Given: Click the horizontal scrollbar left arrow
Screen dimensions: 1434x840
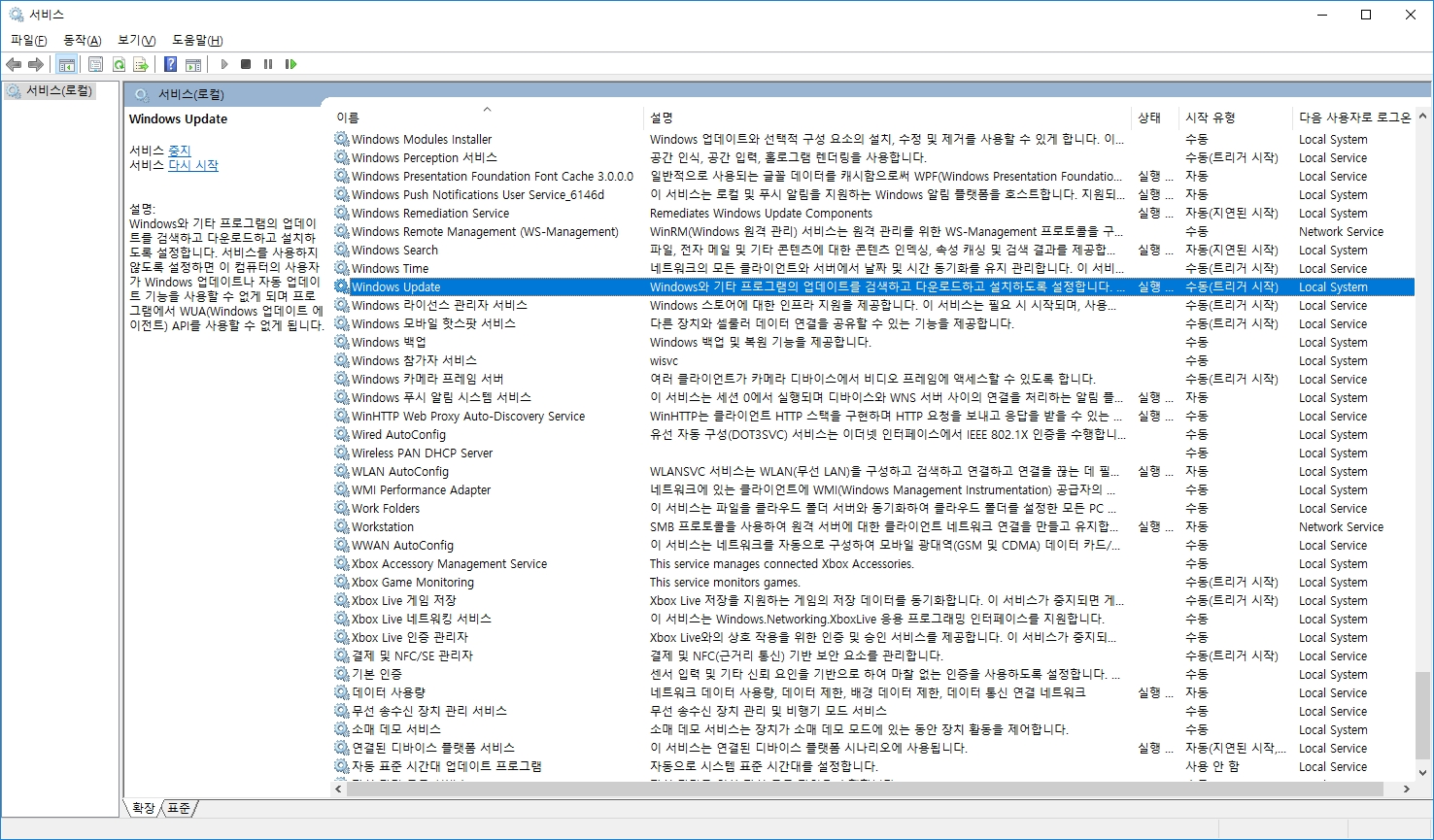Looking at the screenshot, I should click(x=338, y=790).
